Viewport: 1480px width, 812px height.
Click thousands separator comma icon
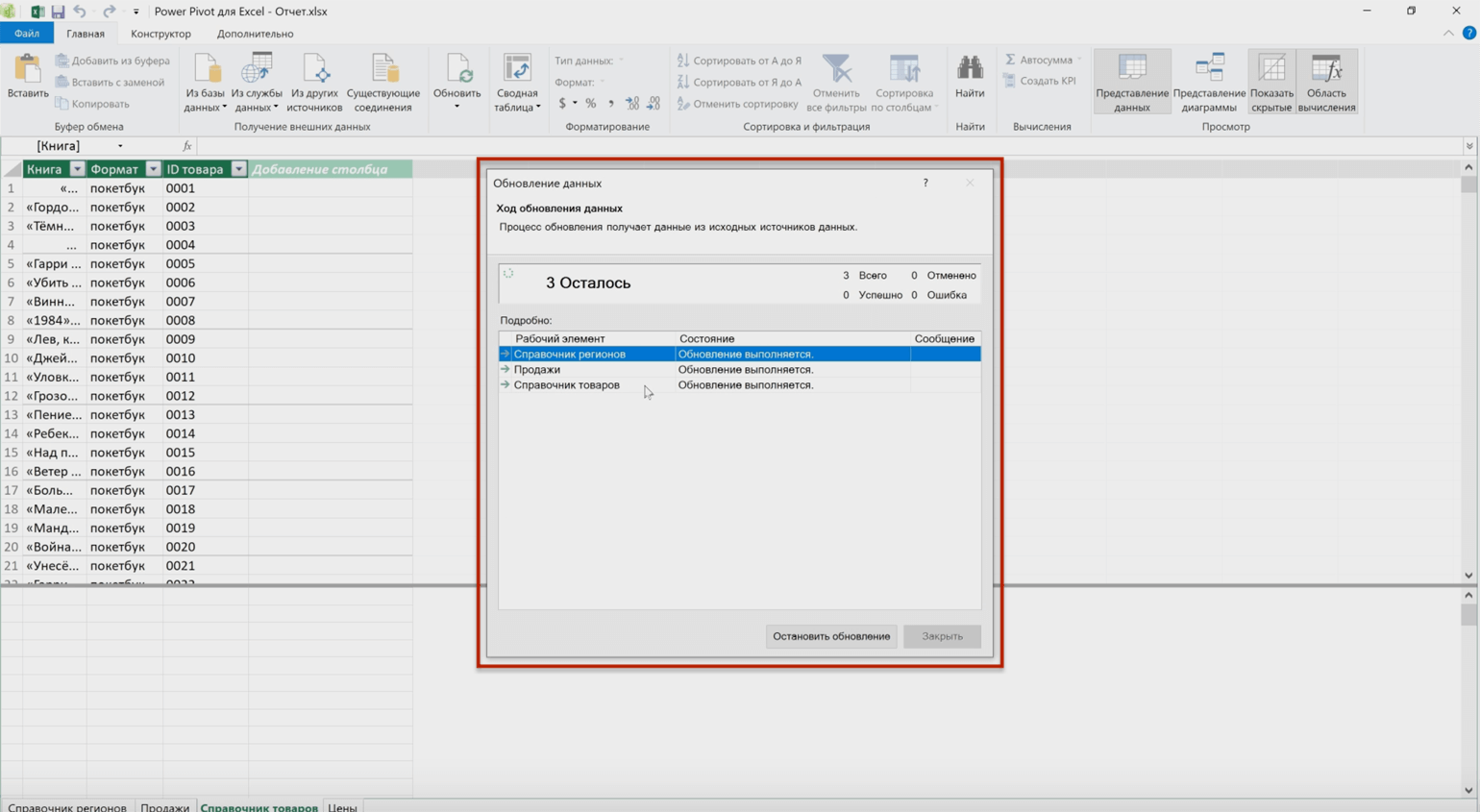(x=611, y=104)
